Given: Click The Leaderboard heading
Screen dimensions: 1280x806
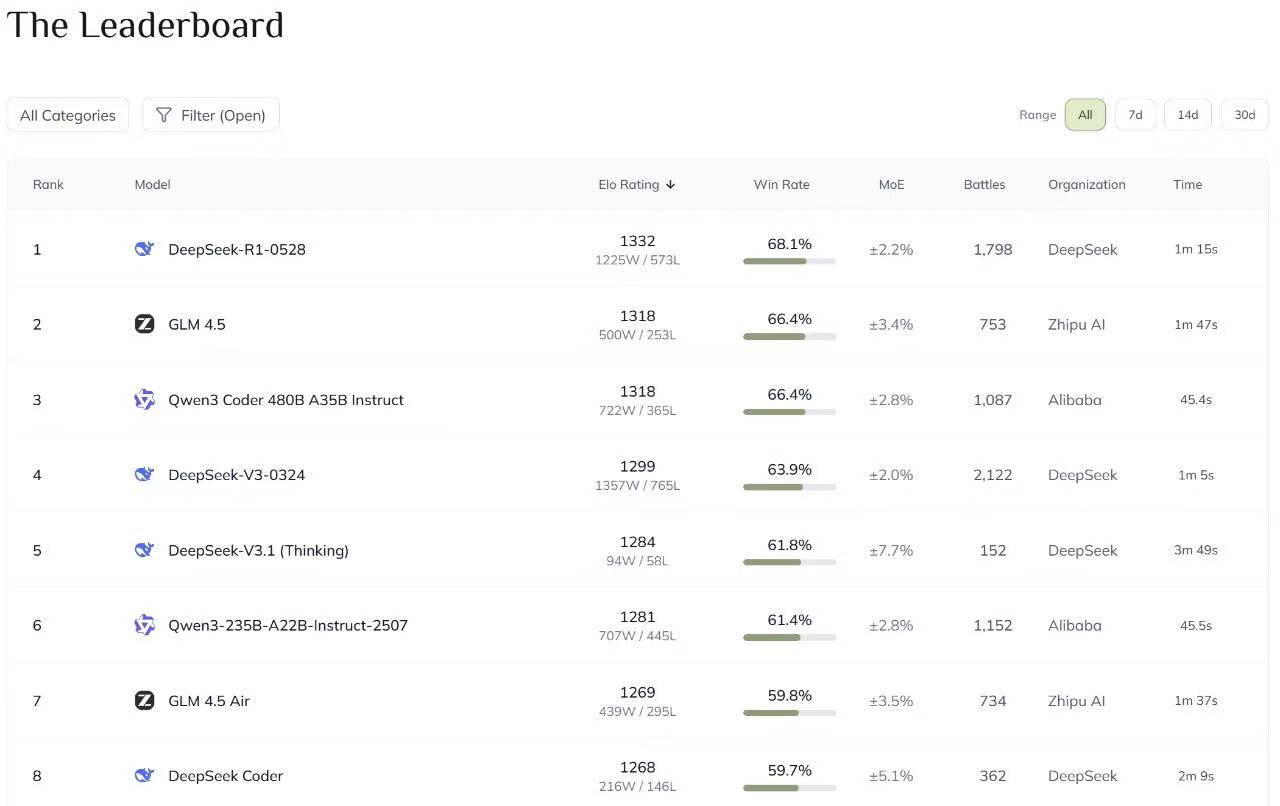Looking at the screenshot, I should 145,25.
